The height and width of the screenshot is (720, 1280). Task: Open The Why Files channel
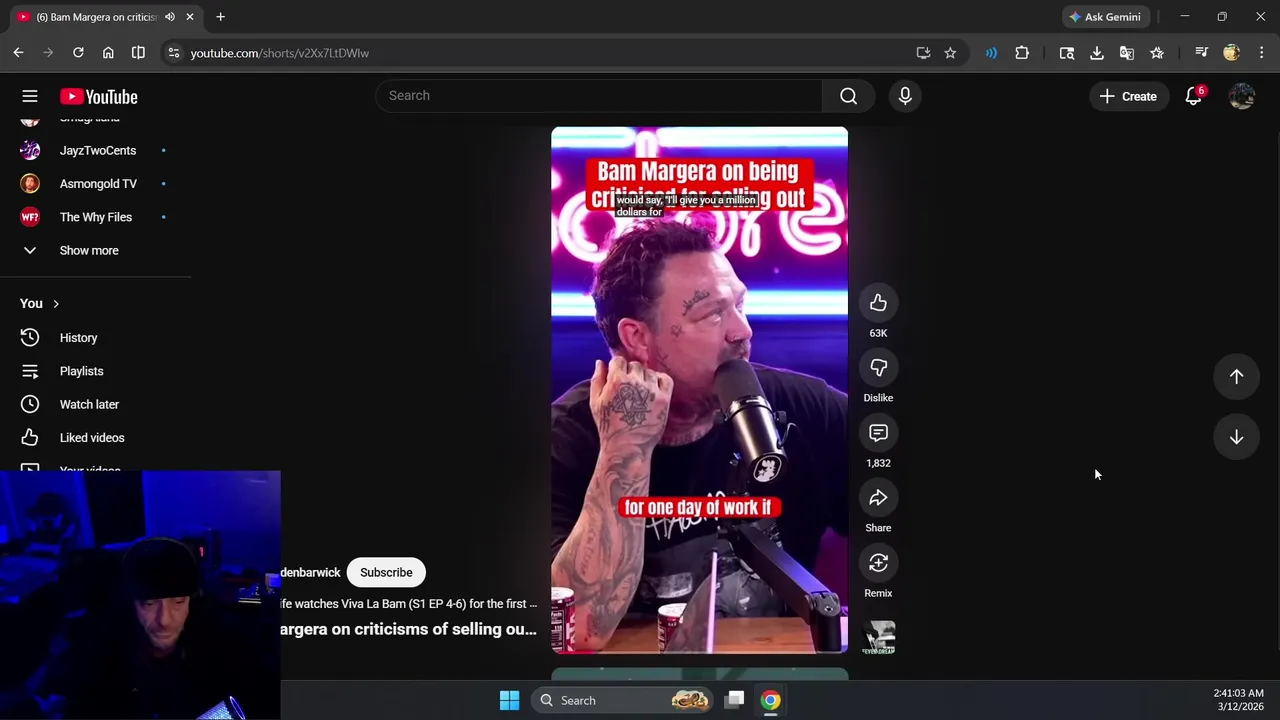click(x=95, y=217)
